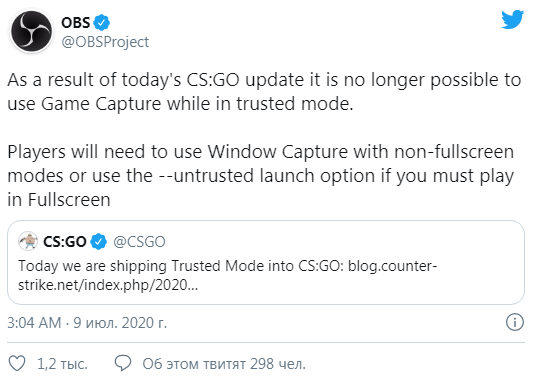Open the date '9 июл. 2020 г.'

(120, 322)
